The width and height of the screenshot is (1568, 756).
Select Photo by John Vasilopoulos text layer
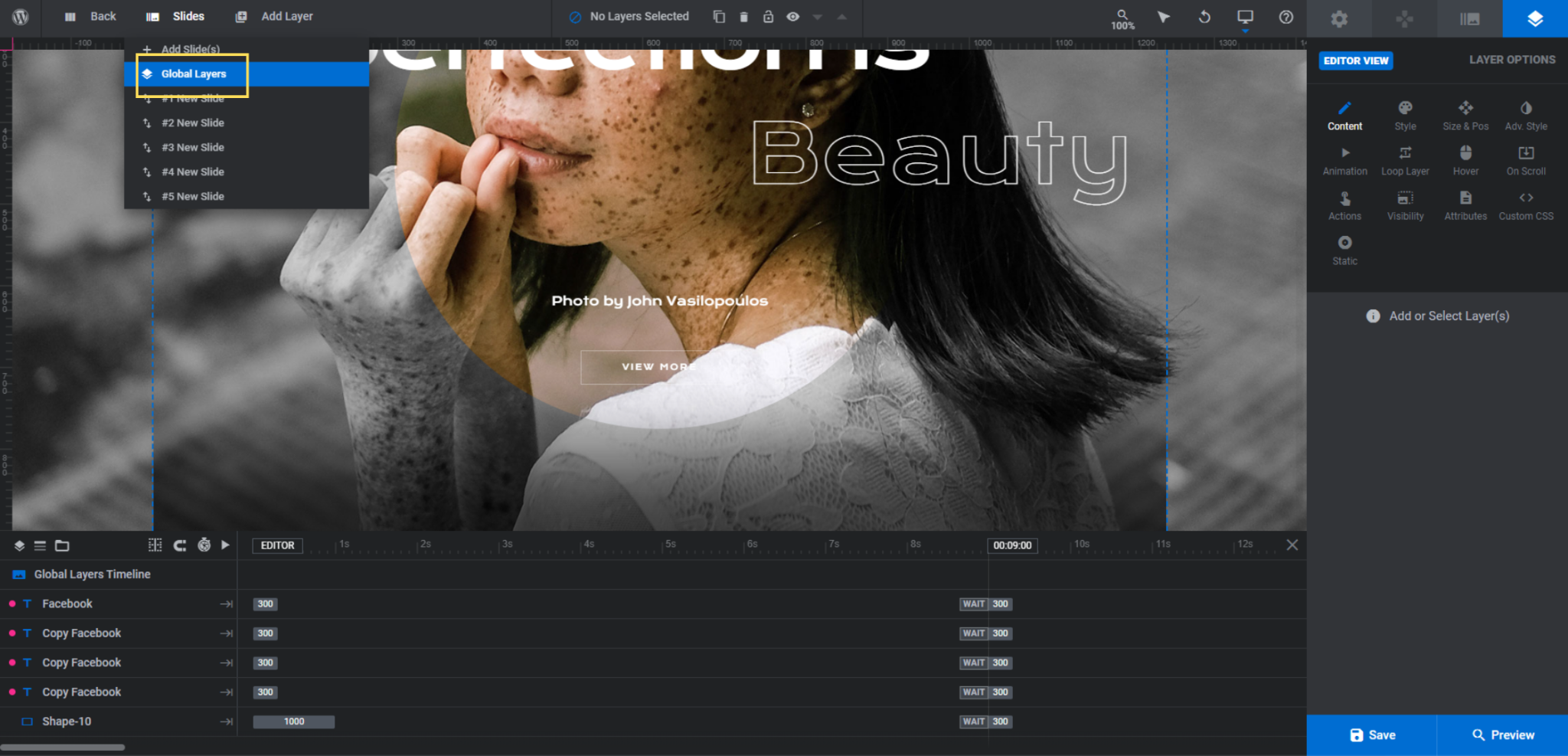tap(659, 301)
